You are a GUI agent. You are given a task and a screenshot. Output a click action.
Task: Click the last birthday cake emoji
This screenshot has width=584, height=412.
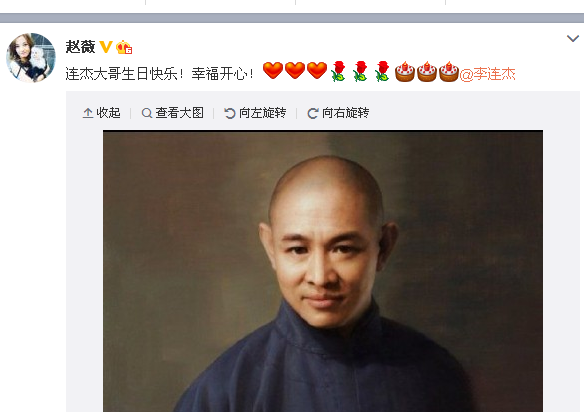449,71
